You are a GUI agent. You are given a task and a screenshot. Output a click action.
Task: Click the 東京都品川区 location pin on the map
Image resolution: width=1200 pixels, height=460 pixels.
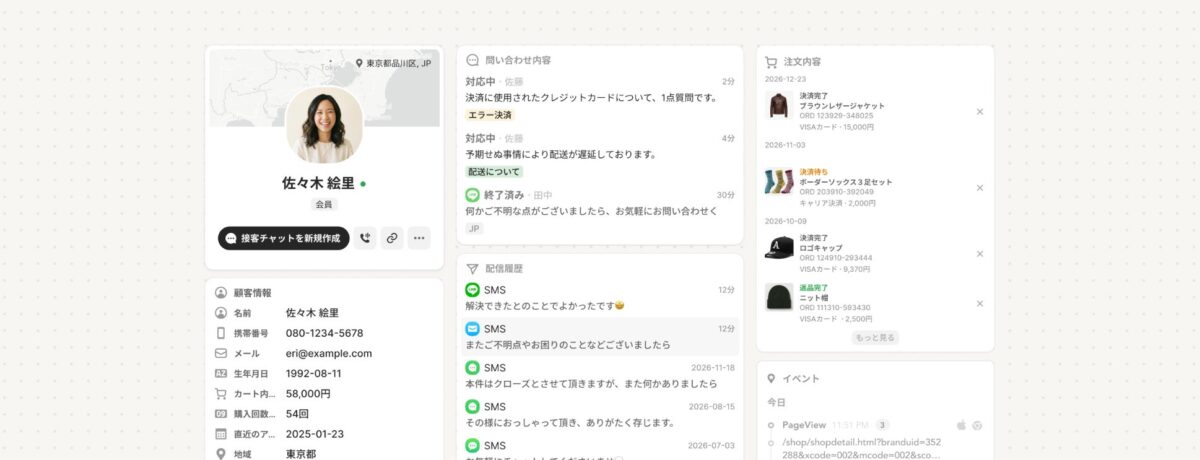click(x=360, y=63)
